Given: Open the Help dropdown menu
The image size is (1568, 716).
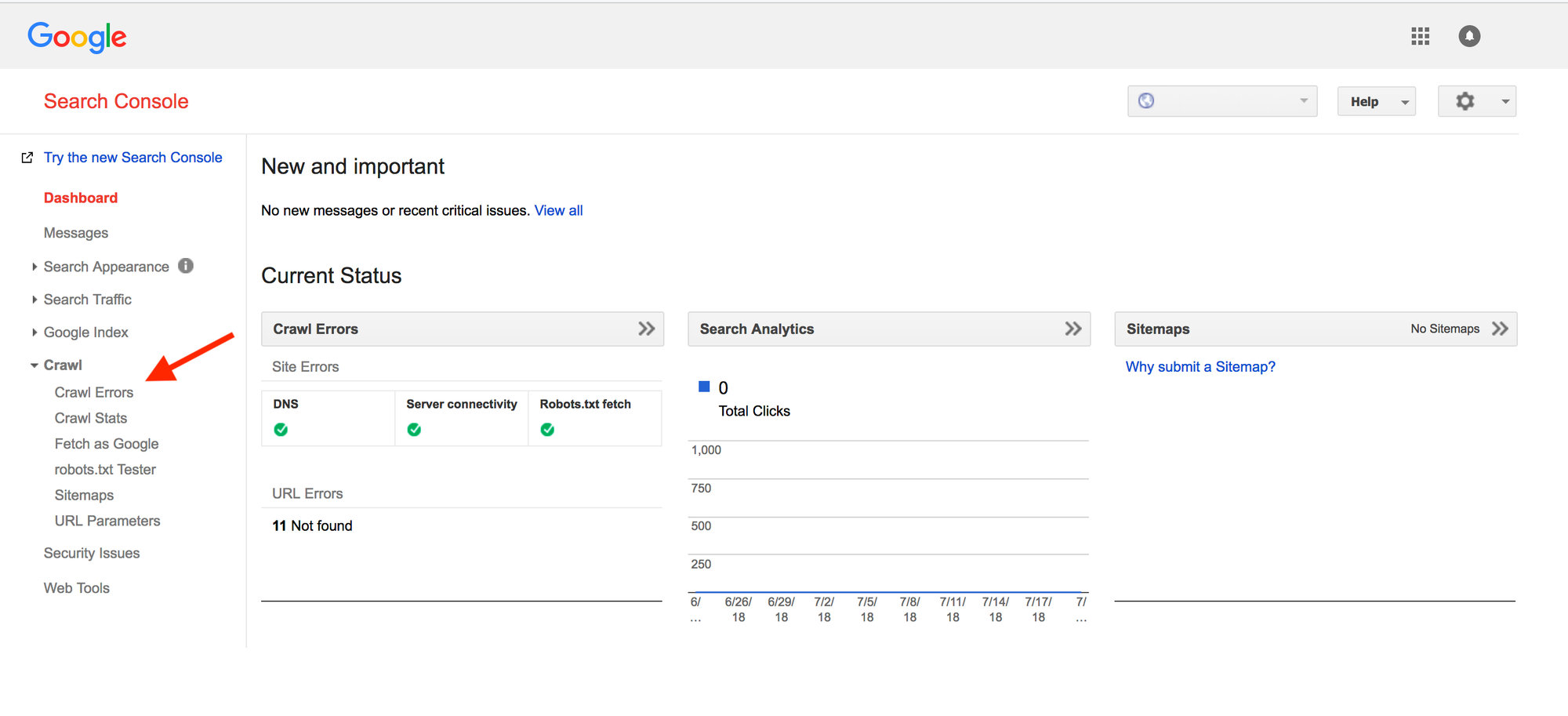Looking at the screenshot, I should point(1376,102).
